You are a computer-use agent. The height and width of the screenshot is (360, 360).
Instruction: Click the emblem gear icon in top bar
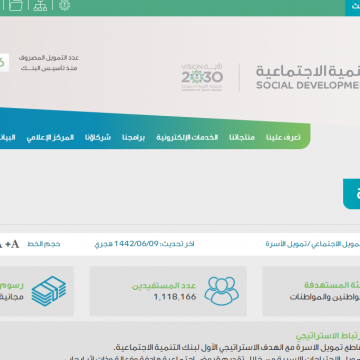(64, 5)
